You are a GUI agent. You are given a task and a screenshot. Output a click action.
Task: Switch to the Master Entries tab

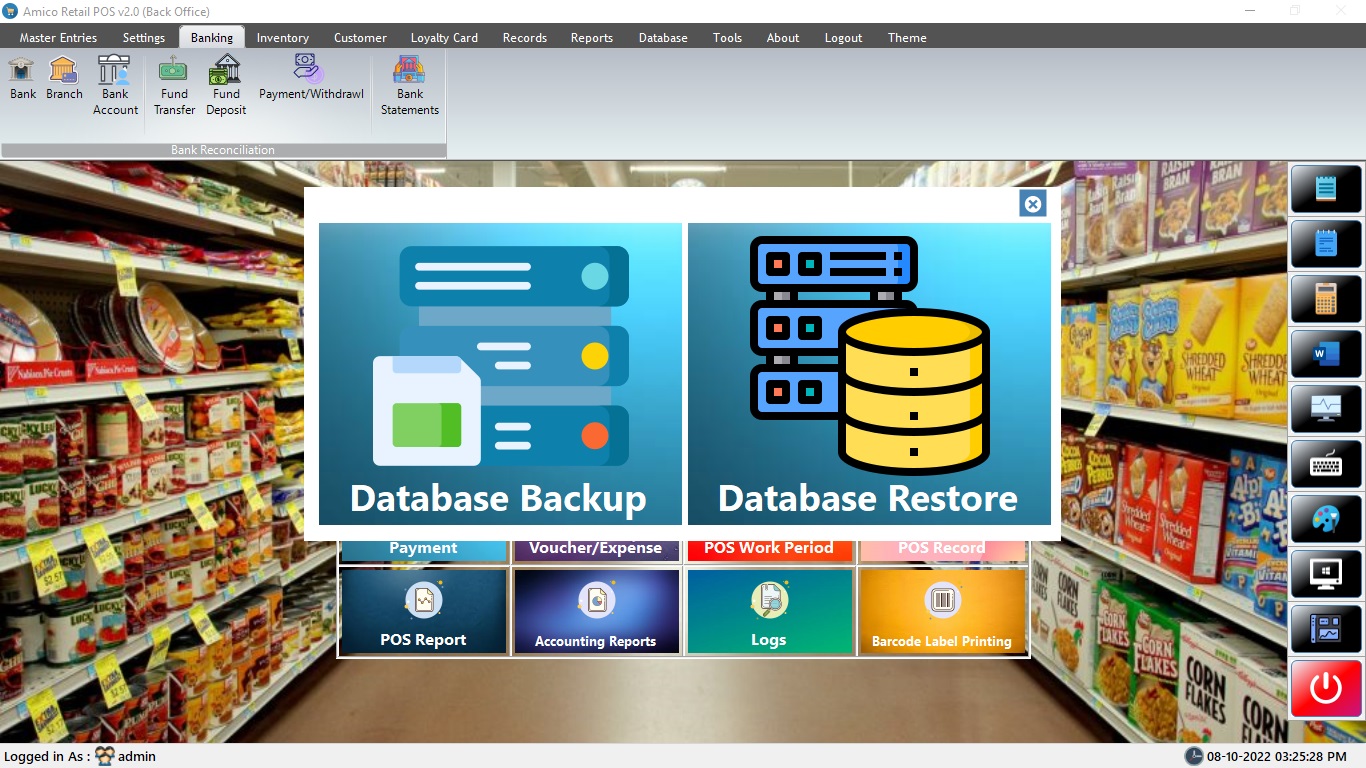(x=58, y=38)
